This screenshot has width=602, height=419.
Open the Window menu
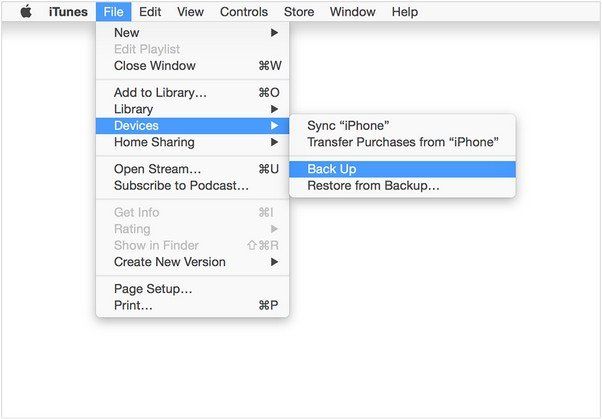coord(352,12)
